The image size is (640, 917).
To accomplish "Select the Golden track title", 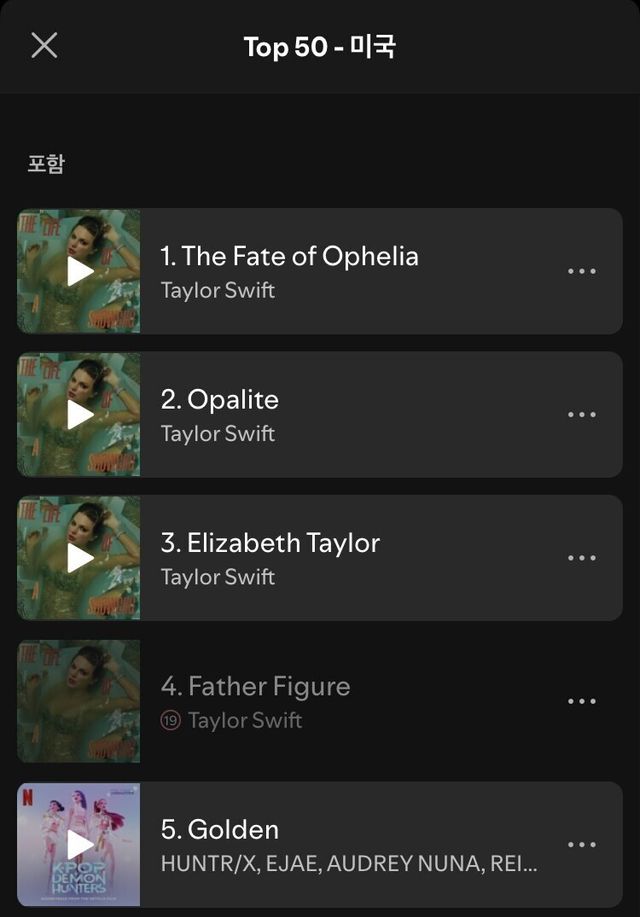I will click(220, 829).
